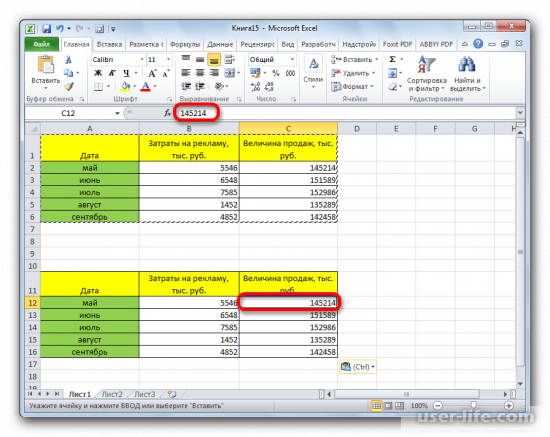The width and height of the screenshot is (550, 437).
Task: Click the Find and Select binoculars icon
Action: click(x=467, y=74)
